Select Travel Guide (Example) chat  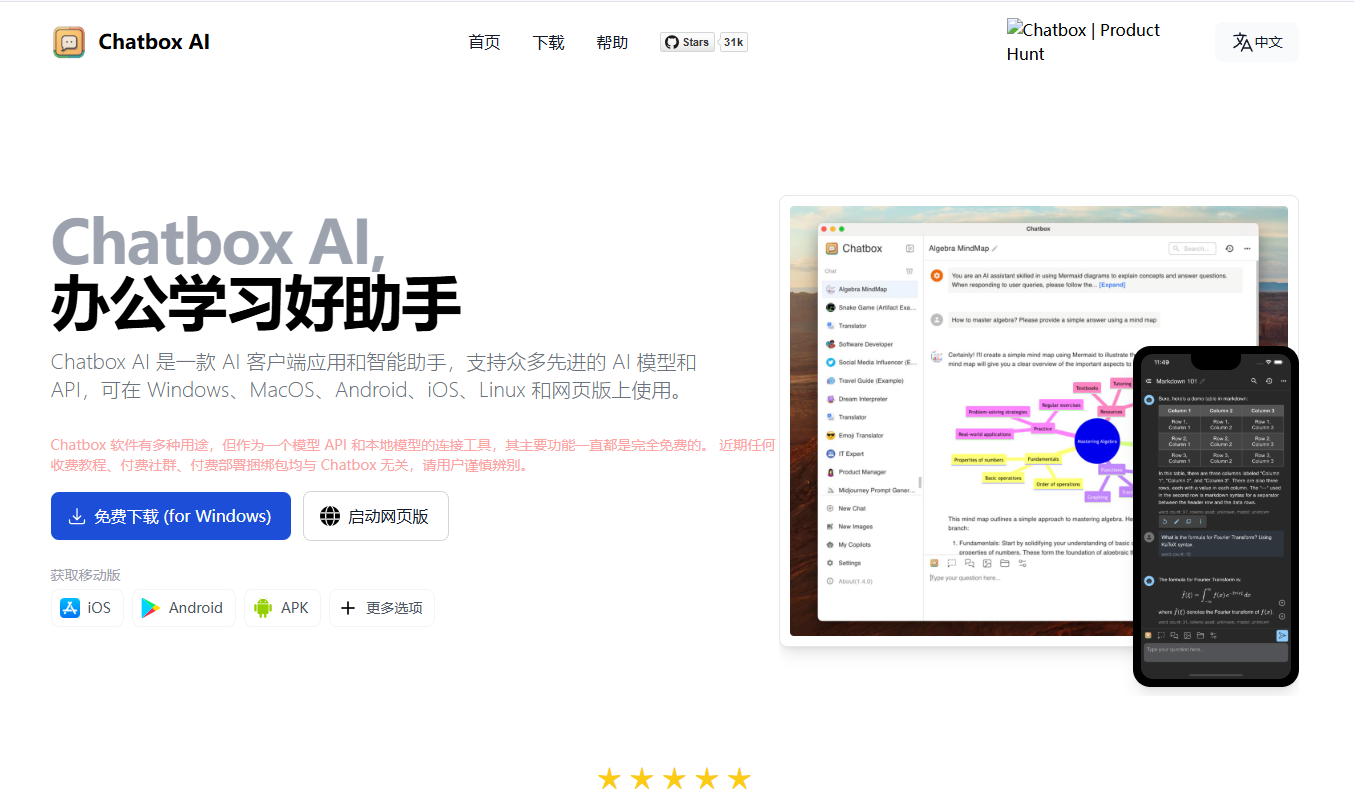870,381
